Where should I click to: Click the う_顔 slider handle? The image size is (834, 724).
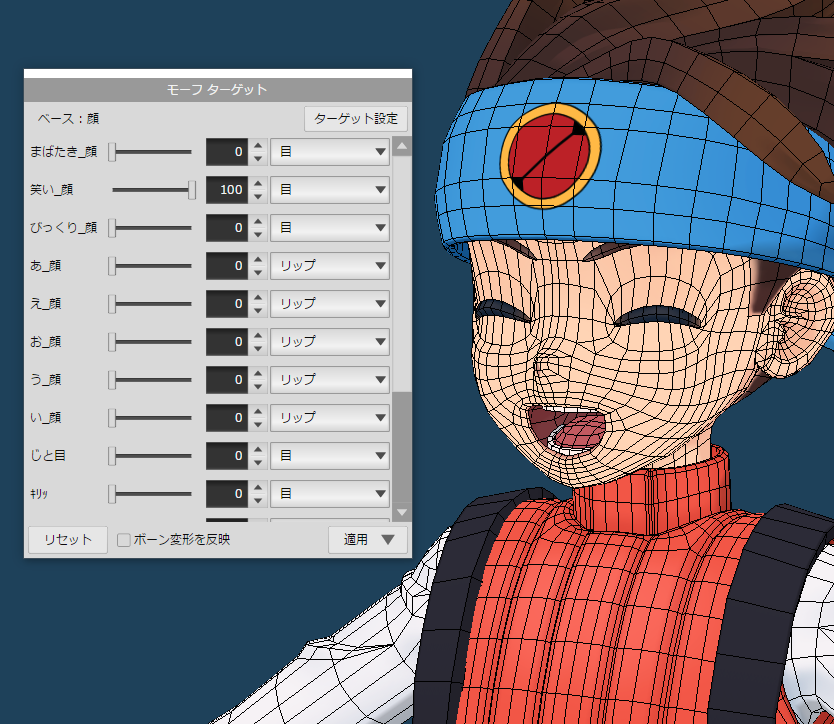(112, 380)
